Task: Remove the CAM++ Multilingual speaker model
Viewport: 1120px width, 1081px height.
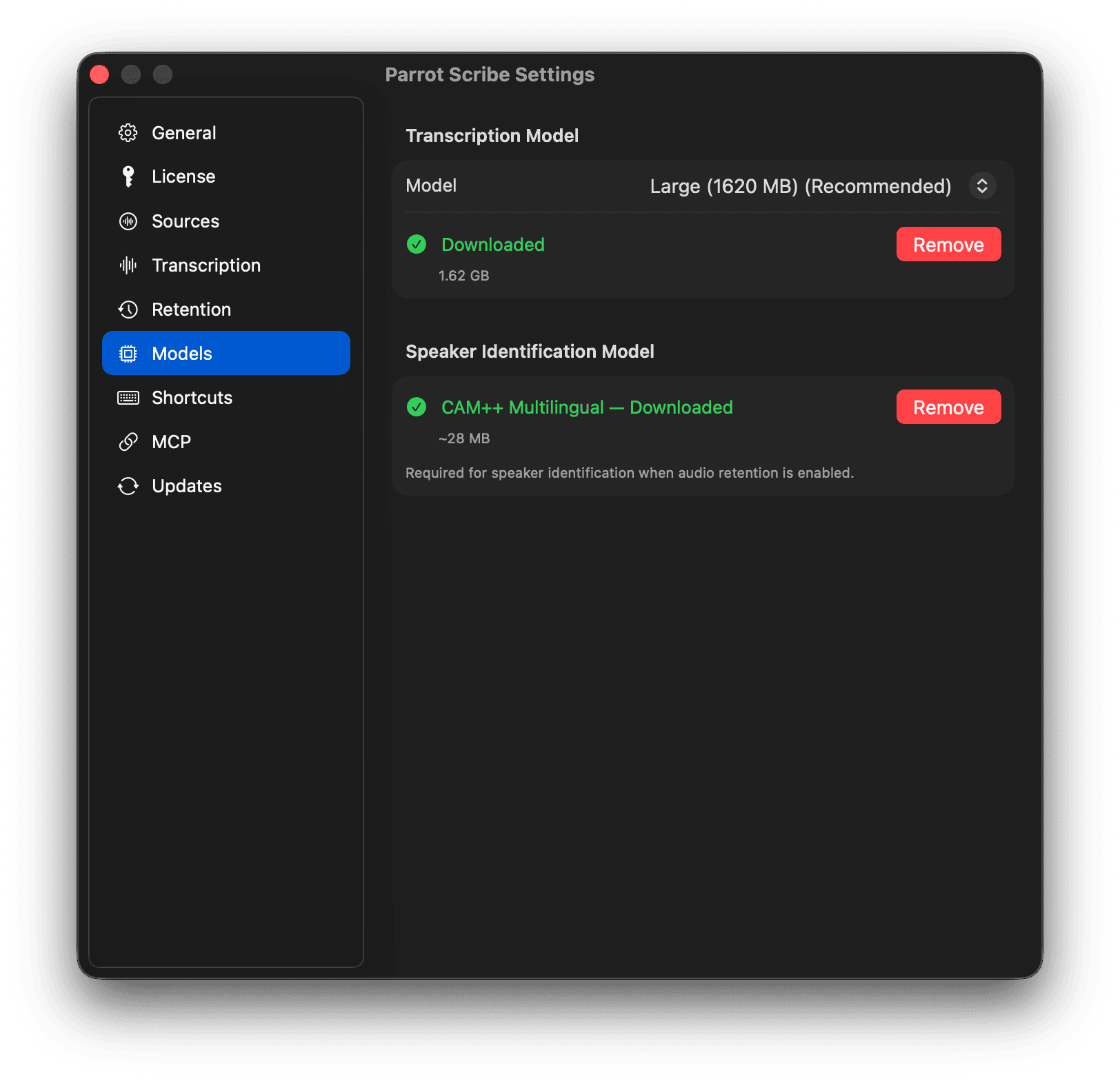Action: [x=948, y=407]
